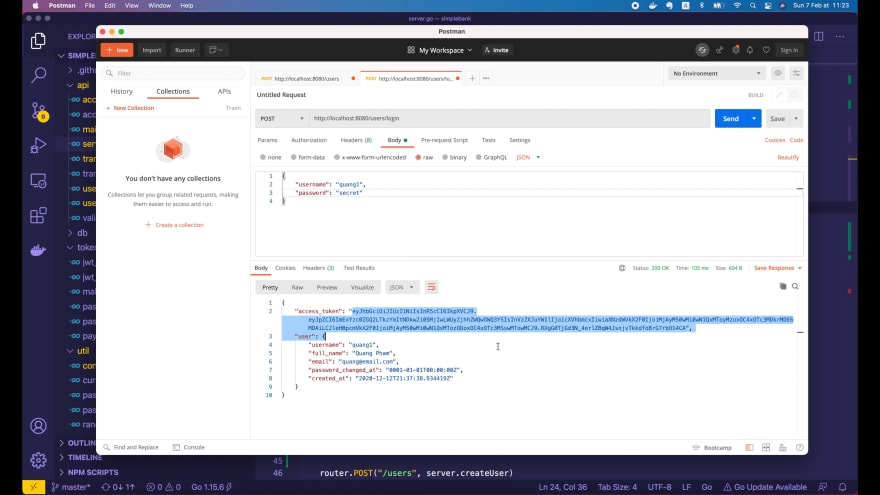Open the Window menu in macOS menu bar
The height and width of the screenshot is (495, 880).
tap(159, 6)
